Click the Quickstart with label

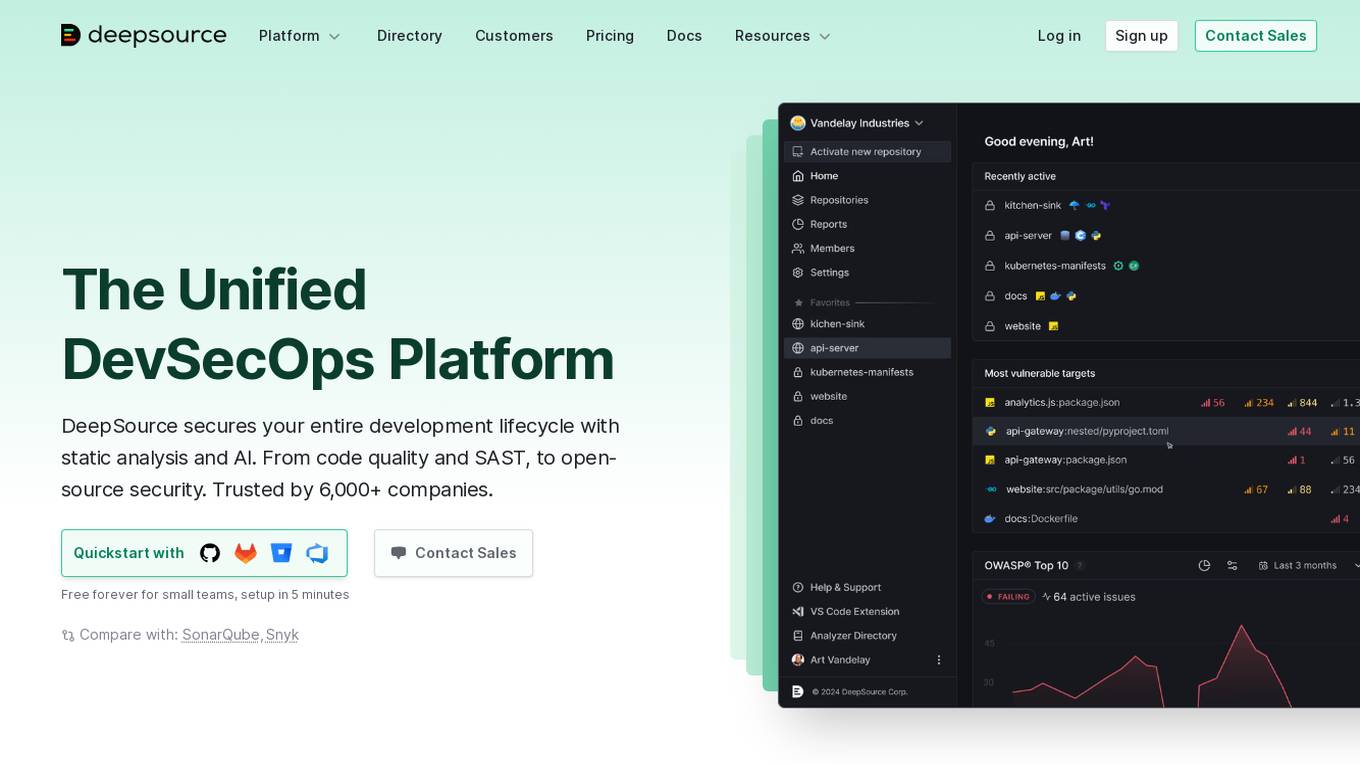(x=128, y=553)
